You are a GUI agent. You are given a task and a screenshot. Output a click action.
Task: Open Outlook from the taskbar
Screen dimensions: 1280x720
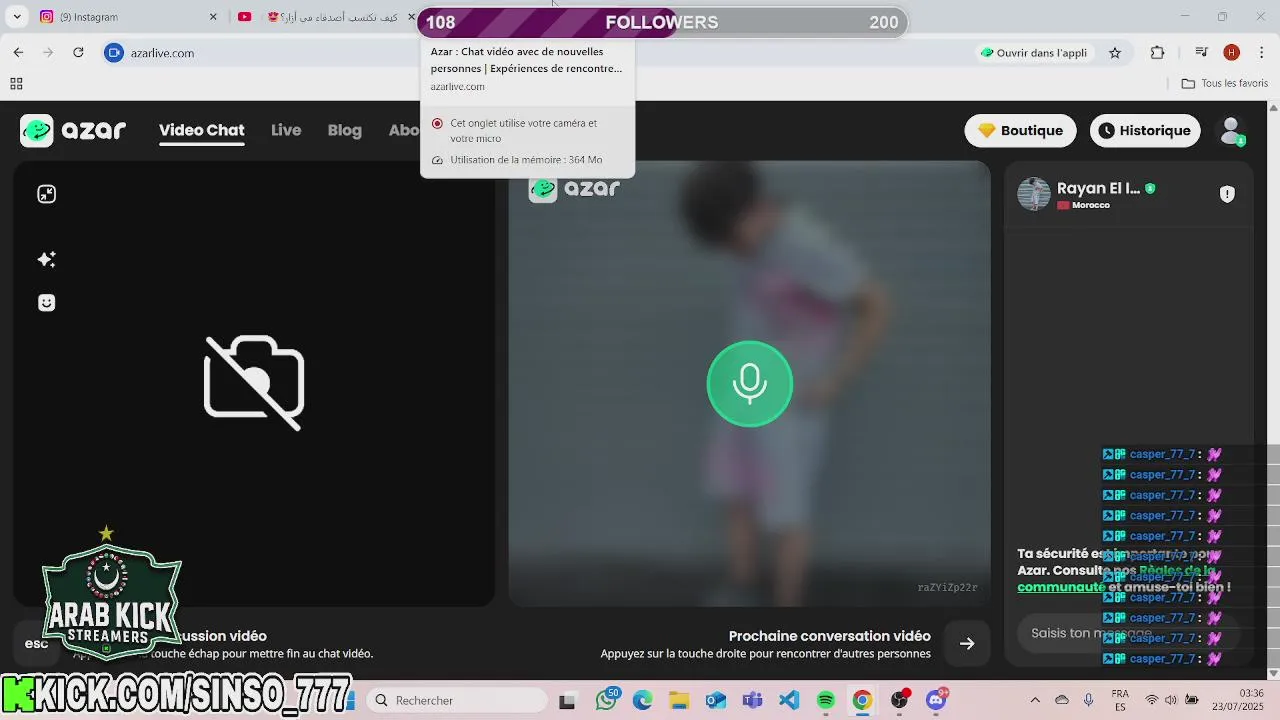(x=716, y=700)
